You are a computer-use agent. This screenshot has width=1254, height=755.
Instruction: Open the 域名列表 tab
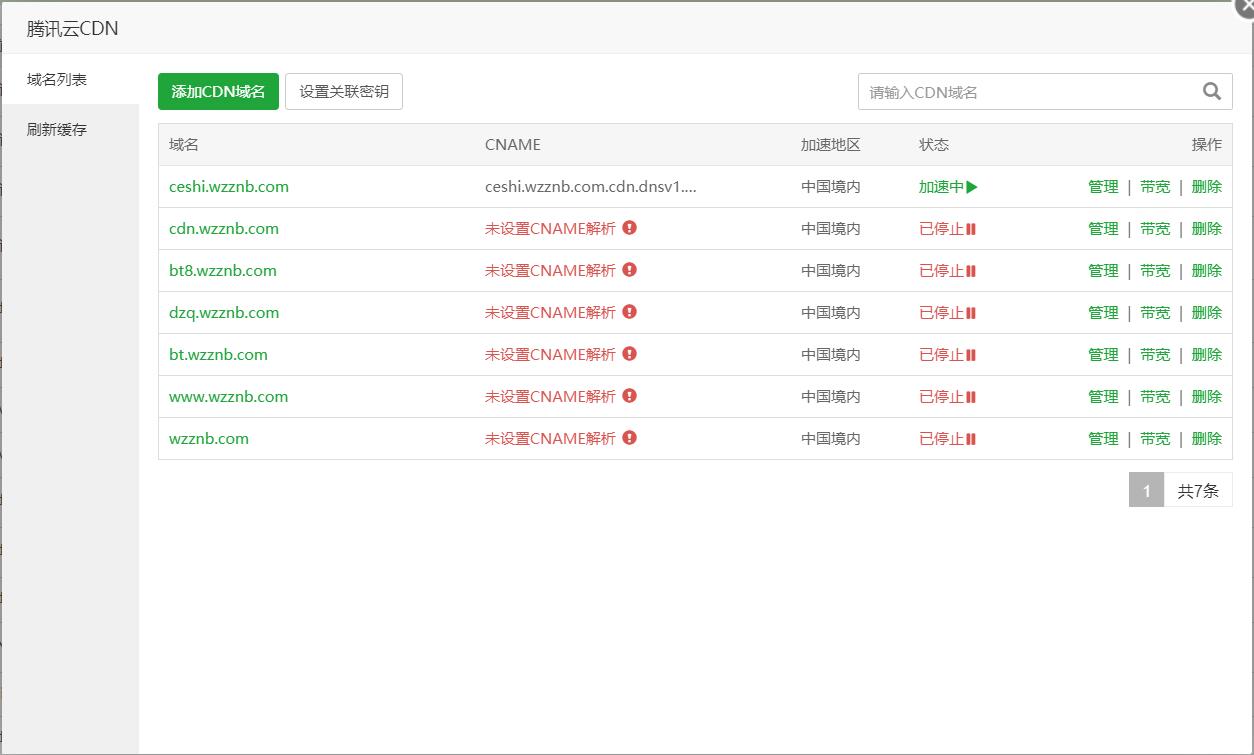[x=70, y=79]
